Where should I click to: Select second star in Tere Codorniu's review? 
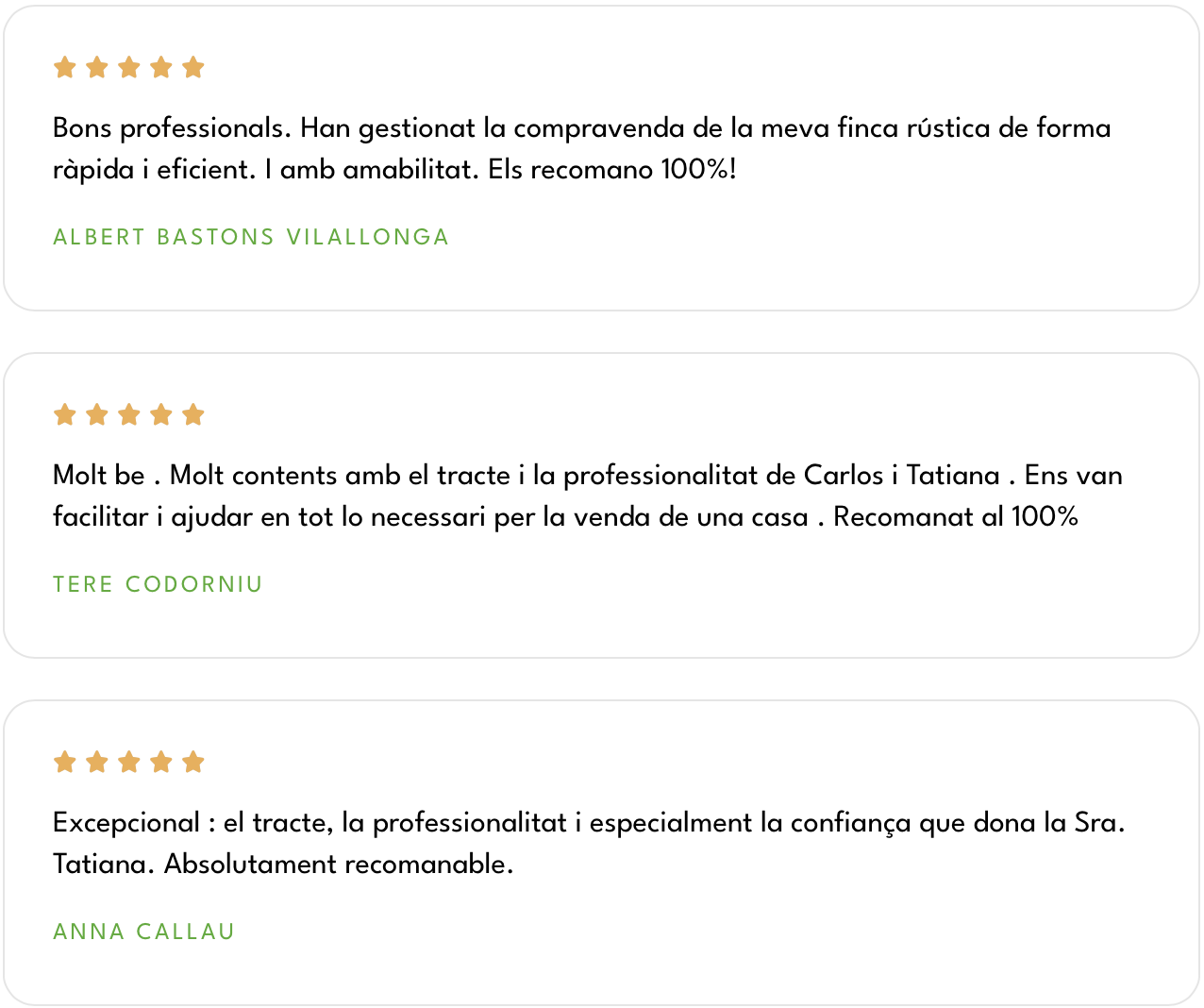point(96,415)
